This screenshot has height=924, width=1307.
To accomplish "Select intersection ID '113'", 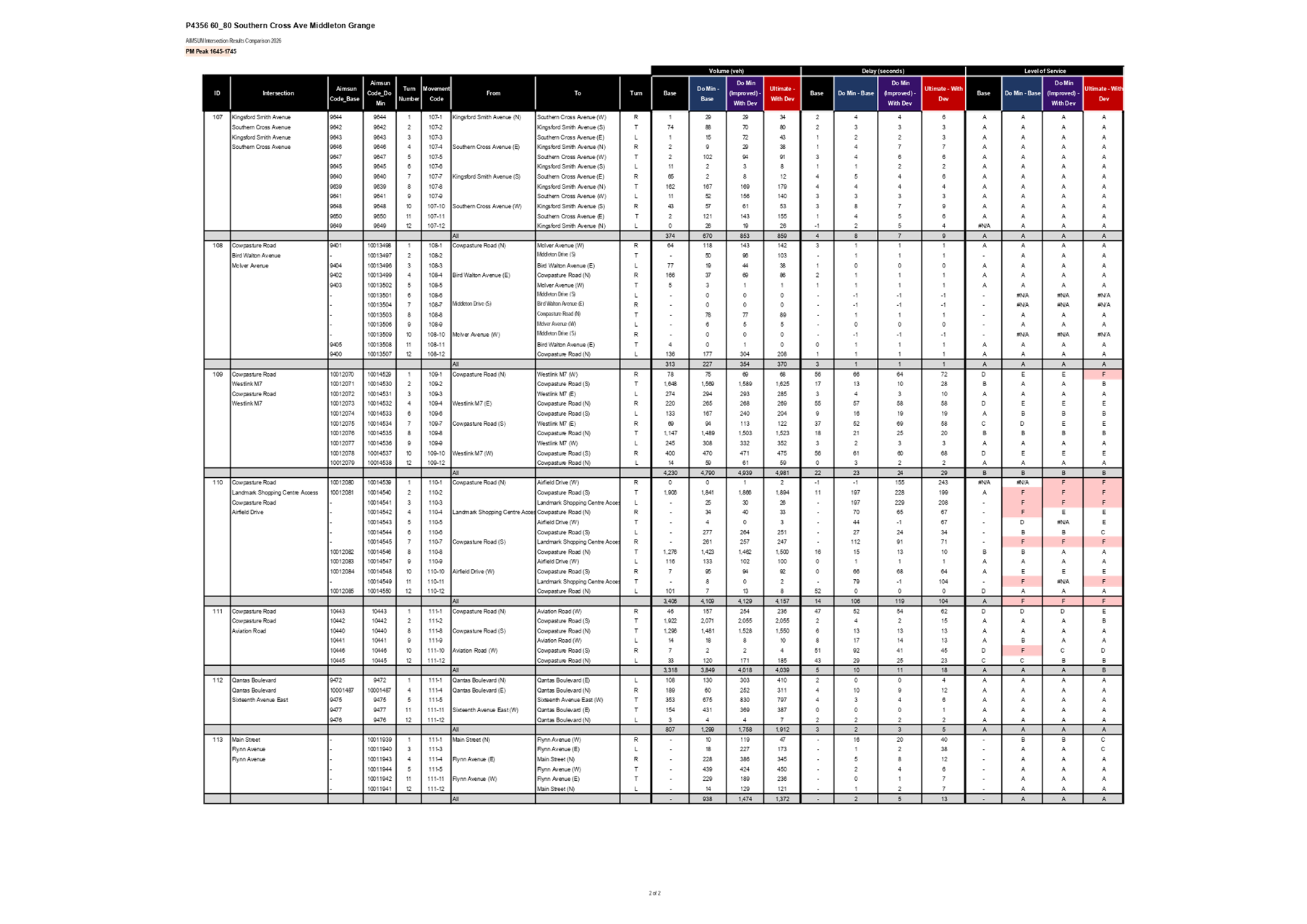I will pyautogui.click(x=217, y=740).
